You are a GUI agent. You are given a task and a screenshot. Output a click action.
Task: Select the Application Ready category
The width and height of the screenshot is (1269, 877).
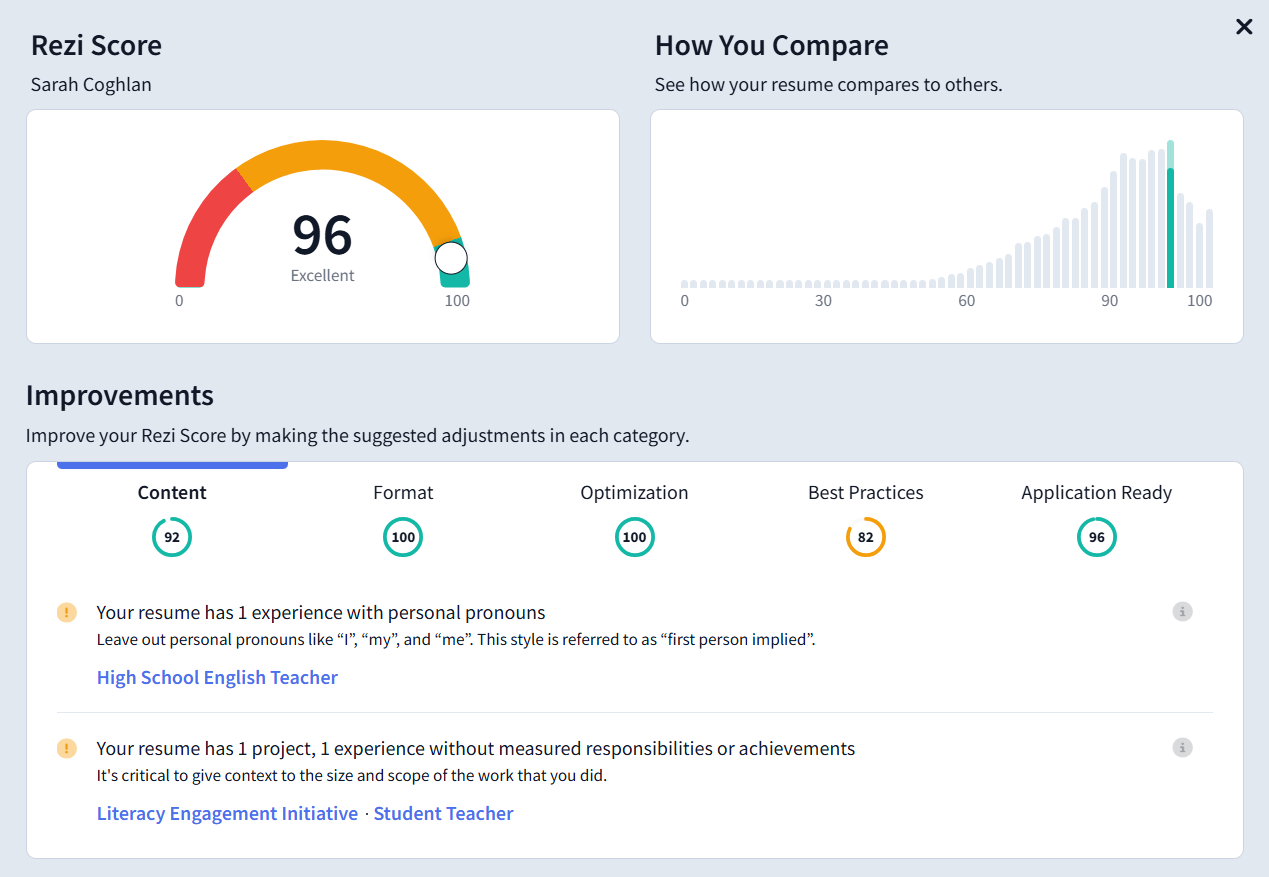1096,492
